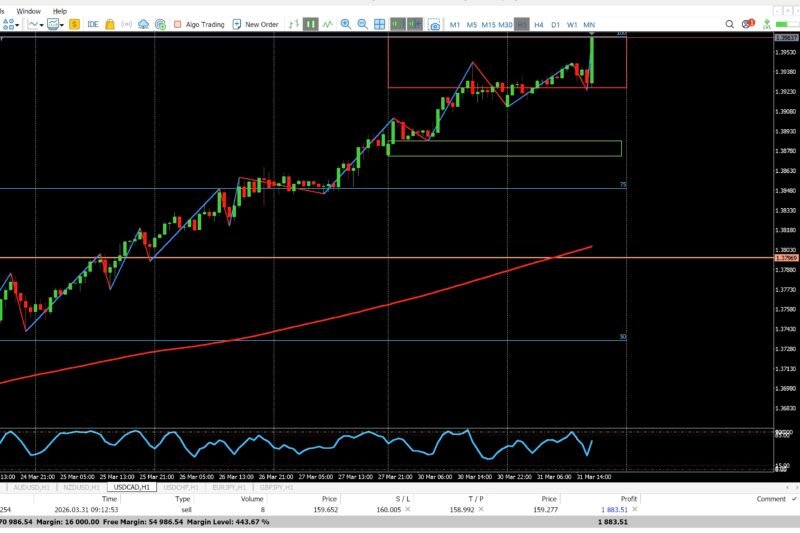Select the M15 timeframe
800x533 pixels.
(x=488, y=24)
